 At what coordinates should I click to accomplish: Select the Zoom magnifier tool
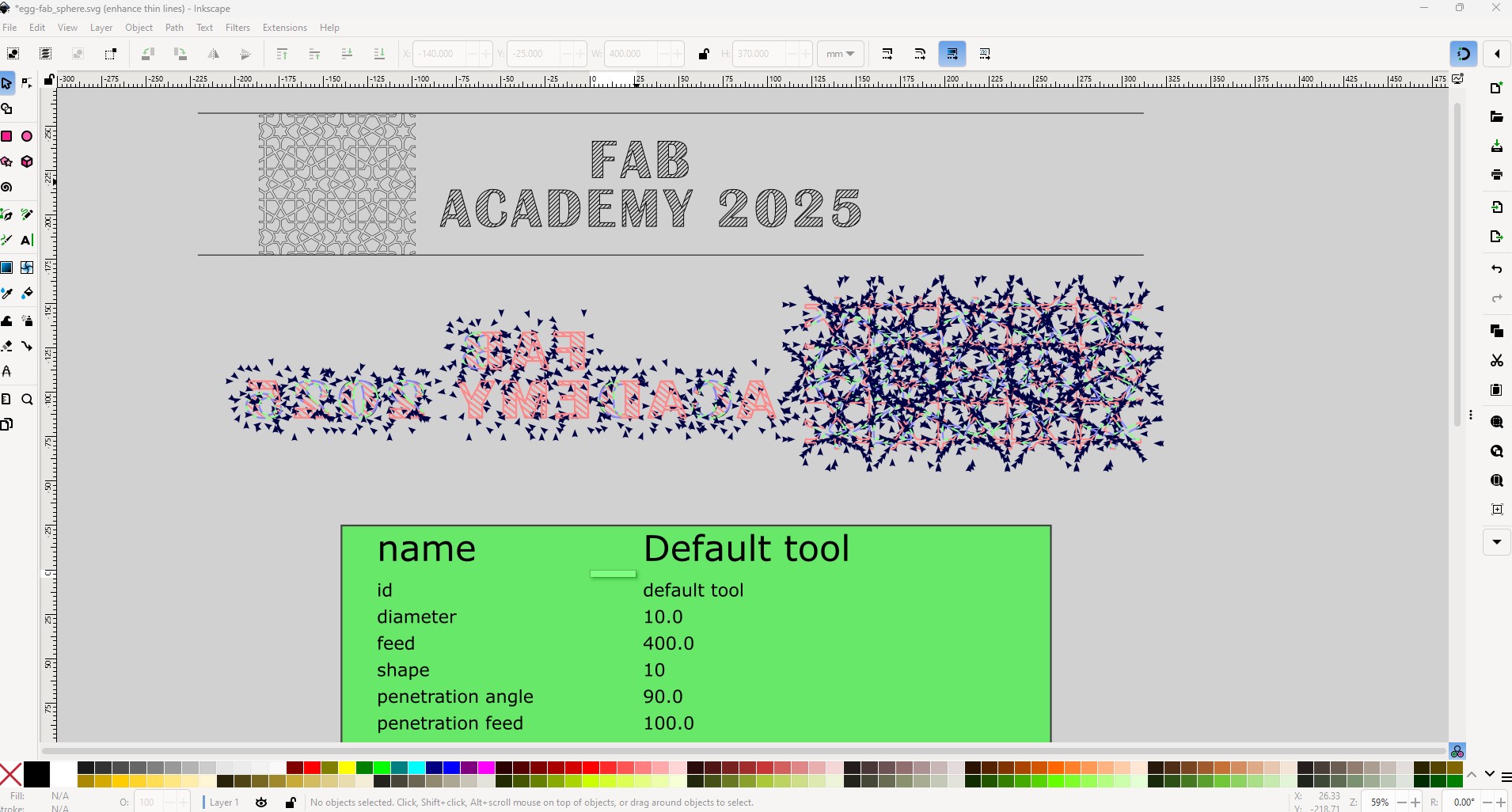27,399
